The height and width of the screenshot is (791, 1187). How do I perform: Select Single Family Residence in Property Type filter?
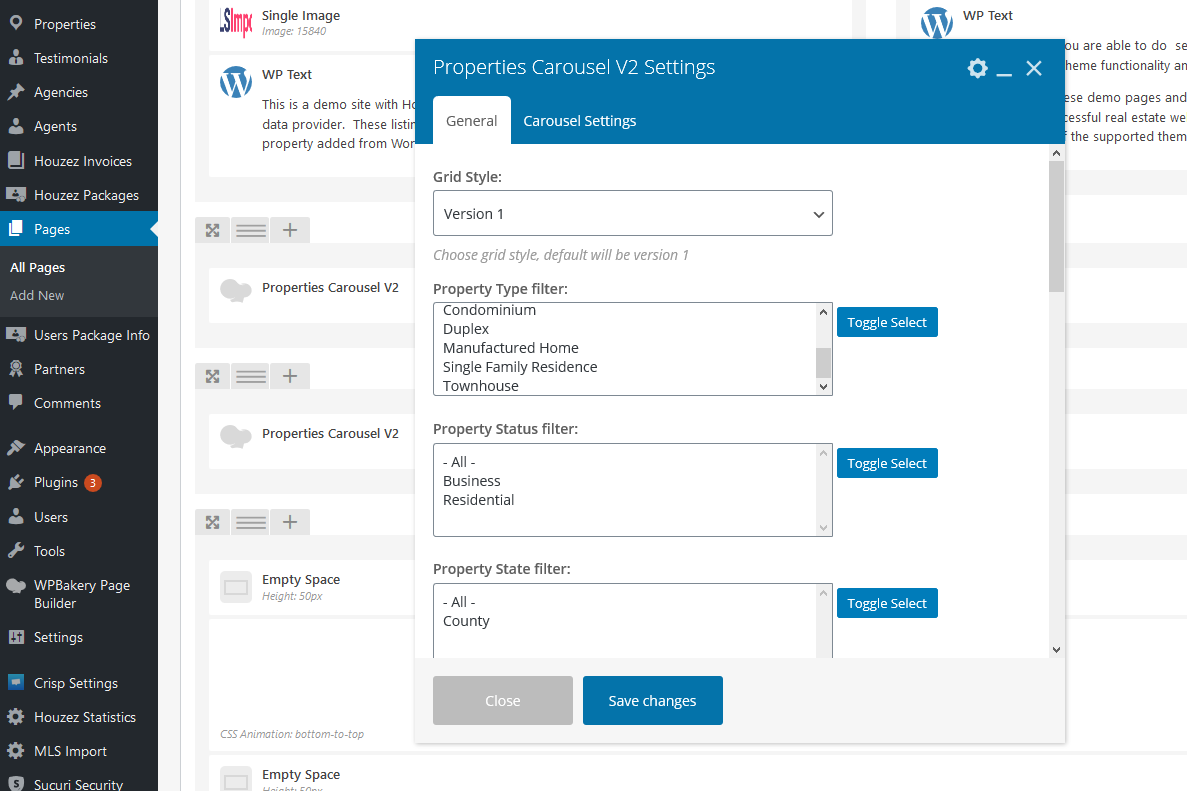[520, 367]
